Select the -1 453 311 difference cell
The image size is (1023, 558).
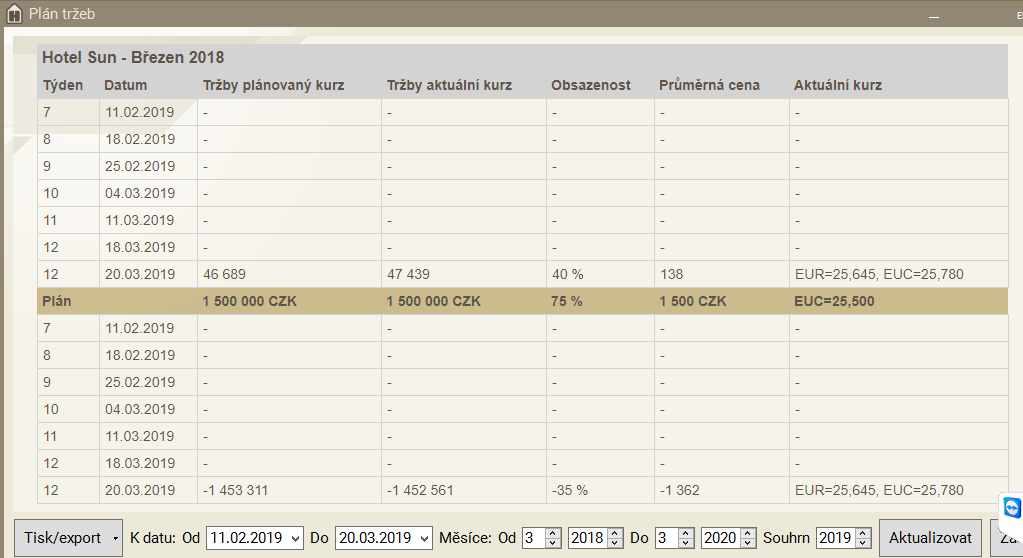pos(235,490)
